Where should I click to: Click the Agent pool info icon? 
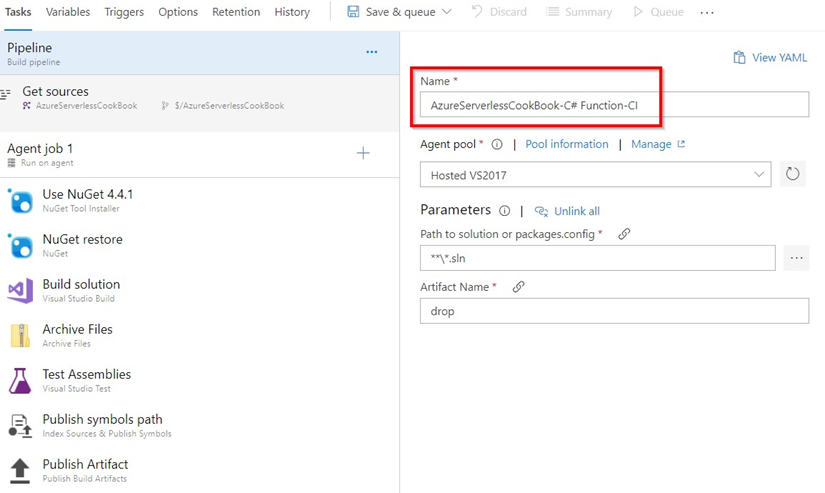click(x=497, y=145)
